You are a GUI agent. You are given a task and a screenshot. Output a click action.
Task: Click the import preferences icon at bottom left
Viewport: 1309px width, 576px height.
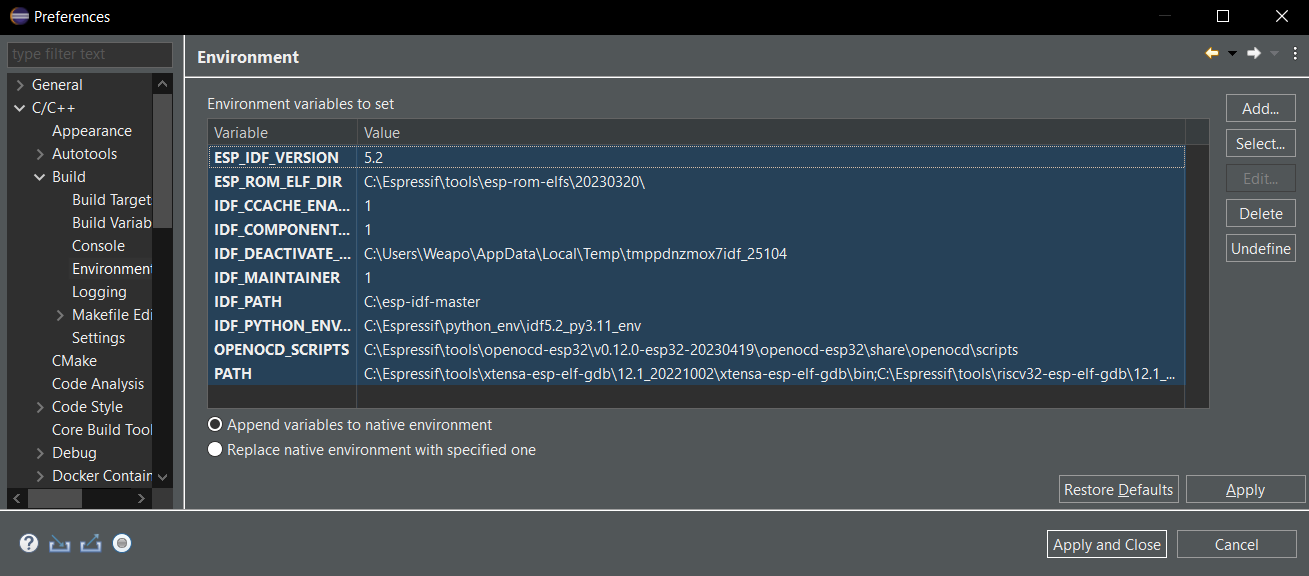pyautogui.click(x=58, y=542)
